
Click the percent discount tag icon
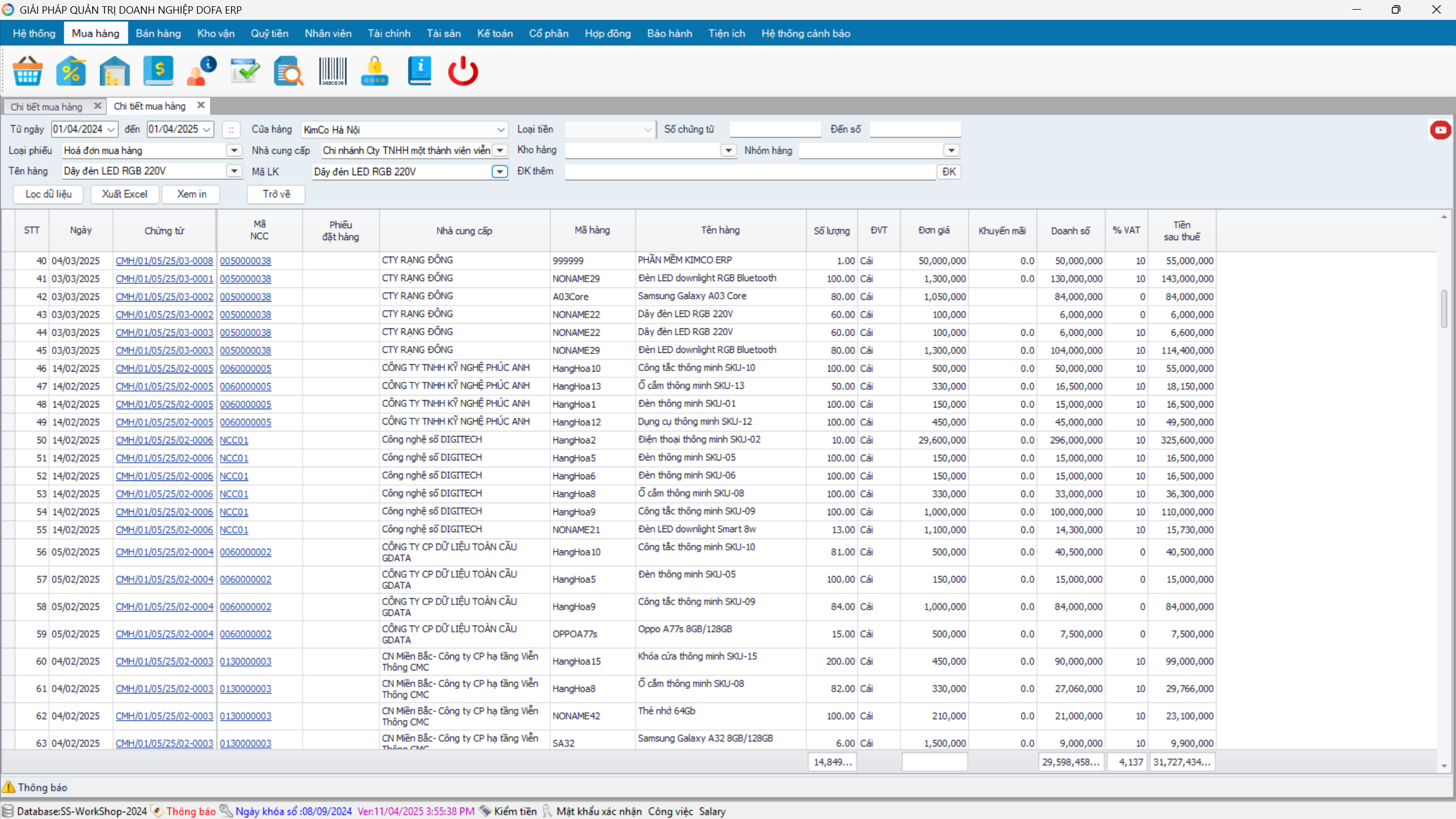point(71,71)
